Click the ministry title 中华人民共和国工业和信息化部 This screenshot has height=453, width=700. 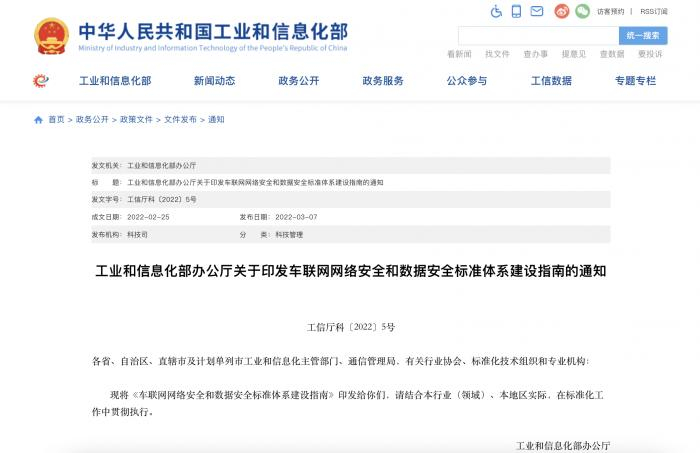tap(213, 31)
